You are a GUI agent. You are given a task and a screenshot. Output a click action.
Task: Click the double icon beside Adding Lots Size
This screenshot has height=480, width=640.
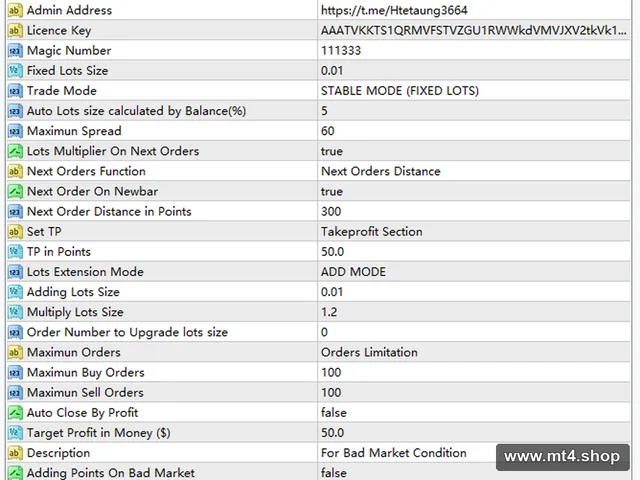pyautogui.click(x=15, y=292)
